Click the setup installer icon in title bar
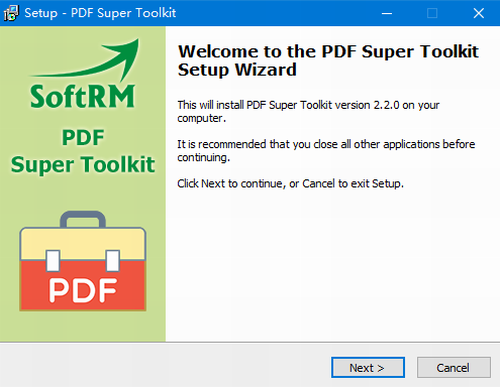 pyautogui.click(x=11, y=13)
